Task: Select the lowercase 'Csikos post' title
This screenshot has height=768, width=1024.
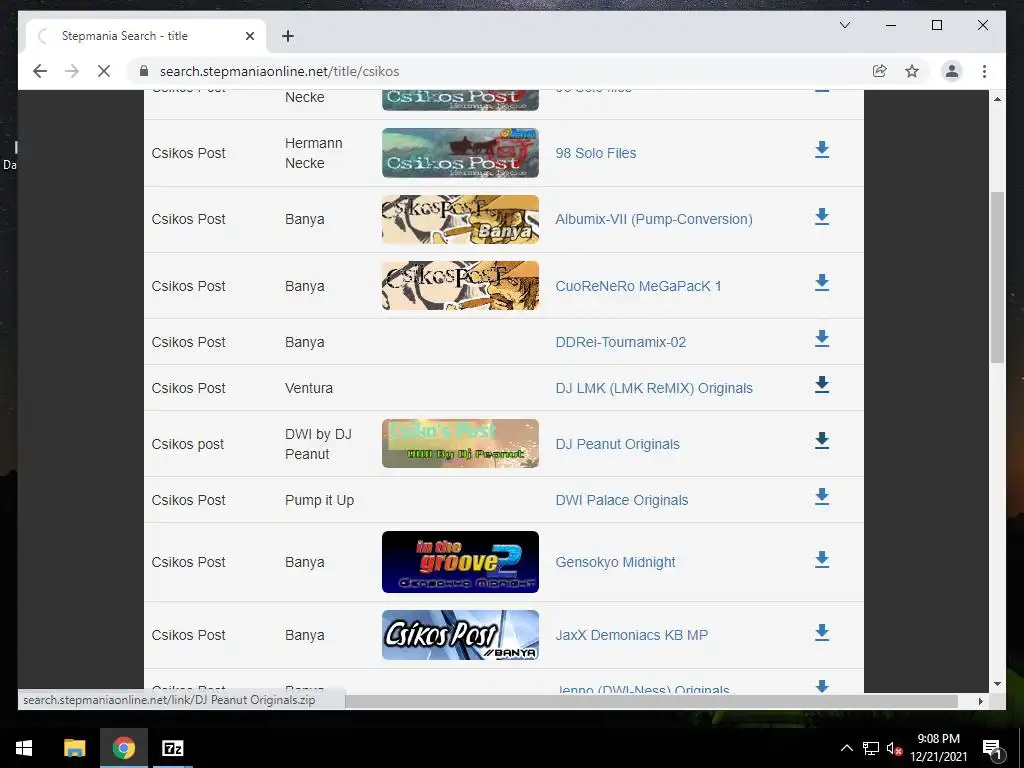Action: pyautogui.click(x=187, y=444)
